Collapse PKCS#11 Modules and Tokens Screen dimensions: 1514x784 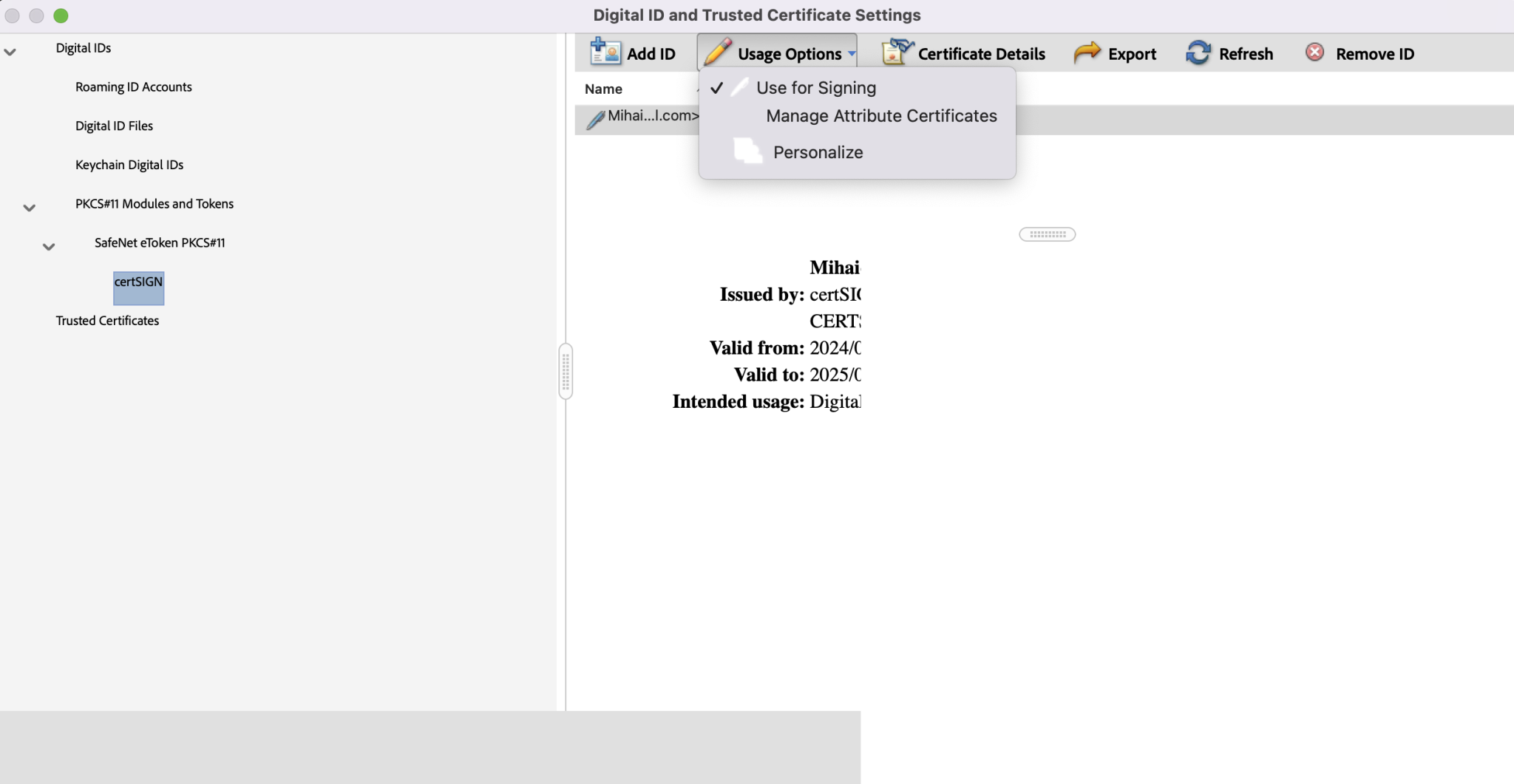(29, 208)
